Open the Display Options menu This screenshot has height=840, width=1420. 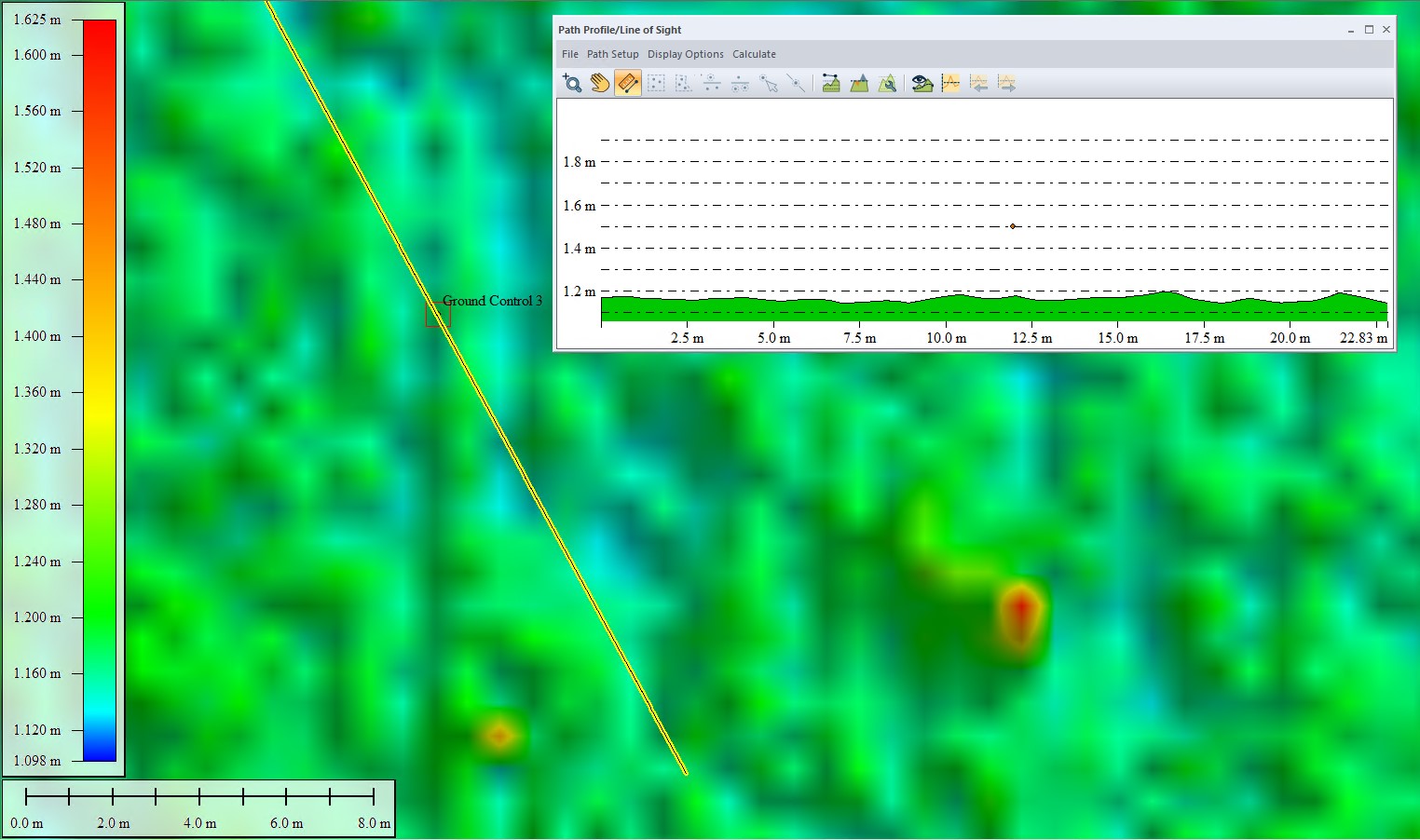[686, 54]
